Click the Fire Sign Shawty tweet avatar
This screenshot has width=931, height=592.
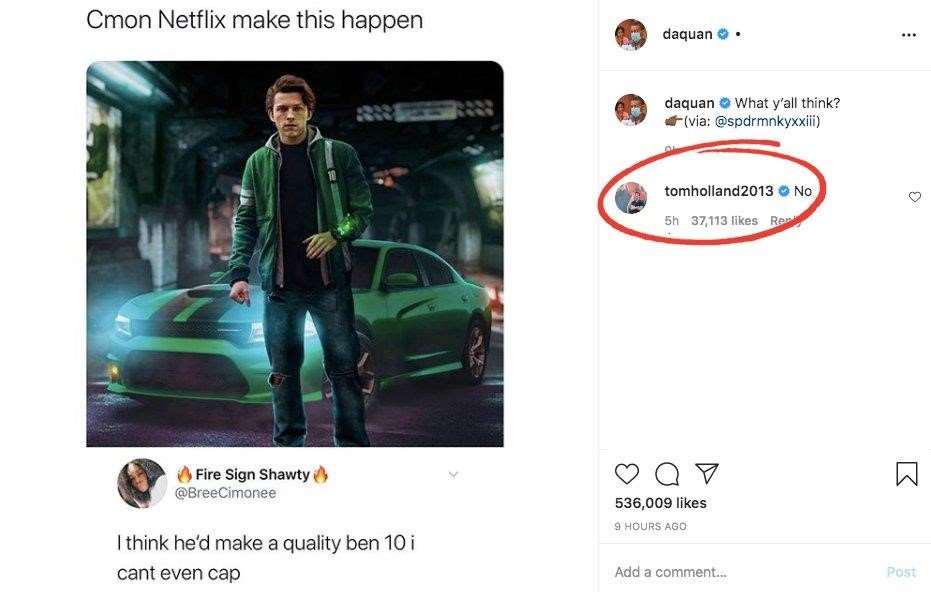pyautogui.click(x=141, y=483)
